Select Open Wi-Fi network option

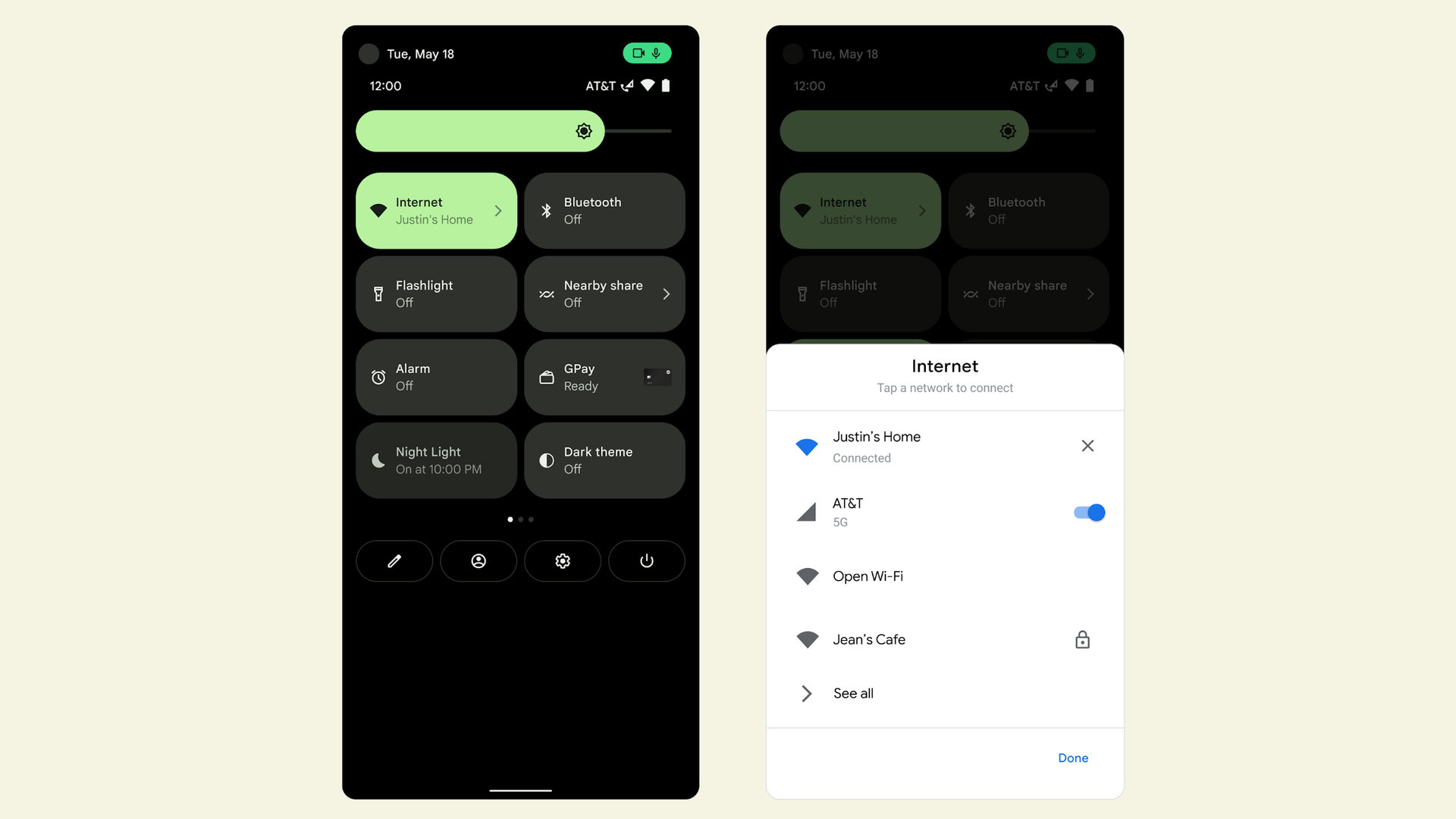point(944,576)
